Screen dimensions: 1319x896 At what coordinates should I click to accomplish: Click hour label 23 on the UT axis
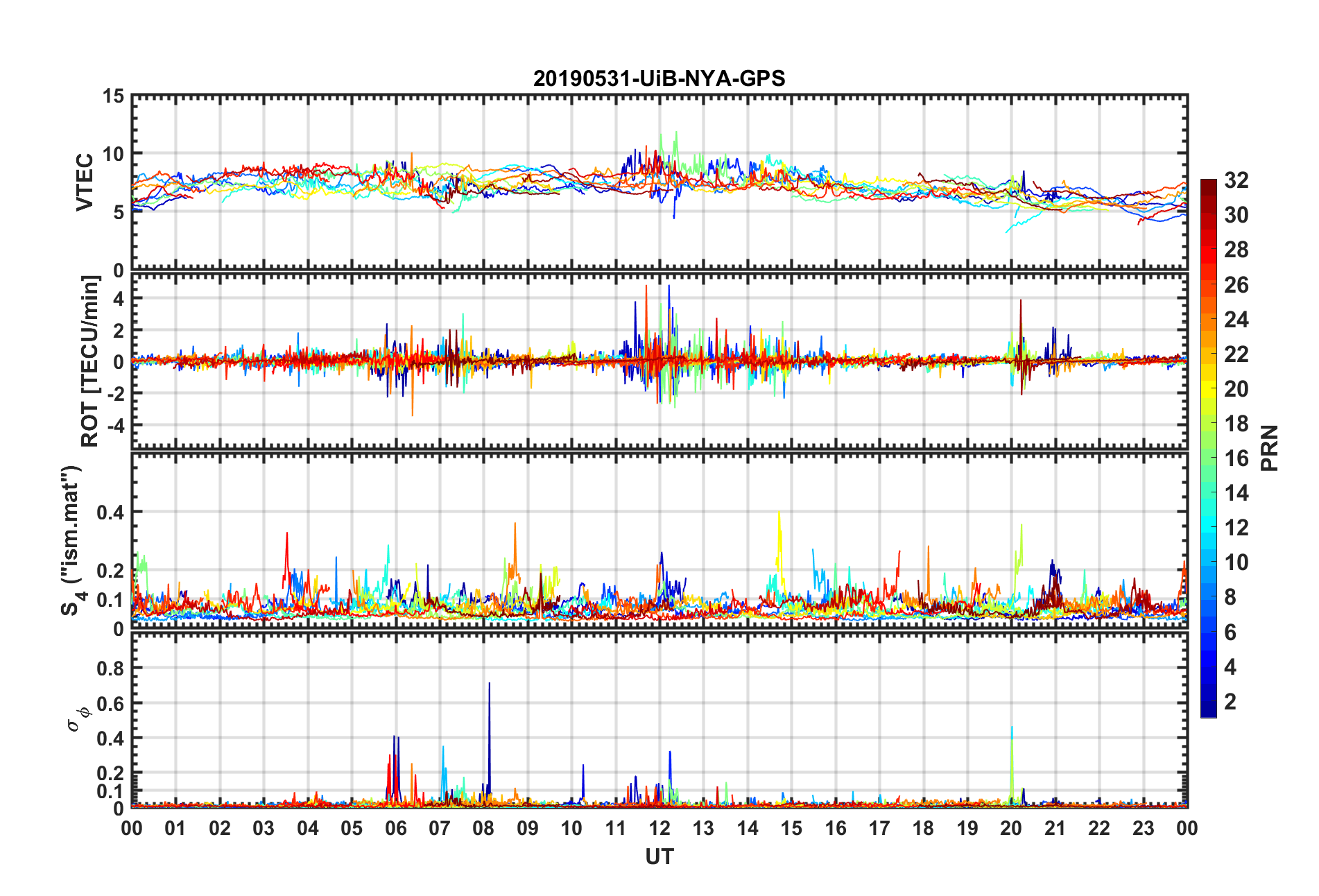(x=1143, y=828)
